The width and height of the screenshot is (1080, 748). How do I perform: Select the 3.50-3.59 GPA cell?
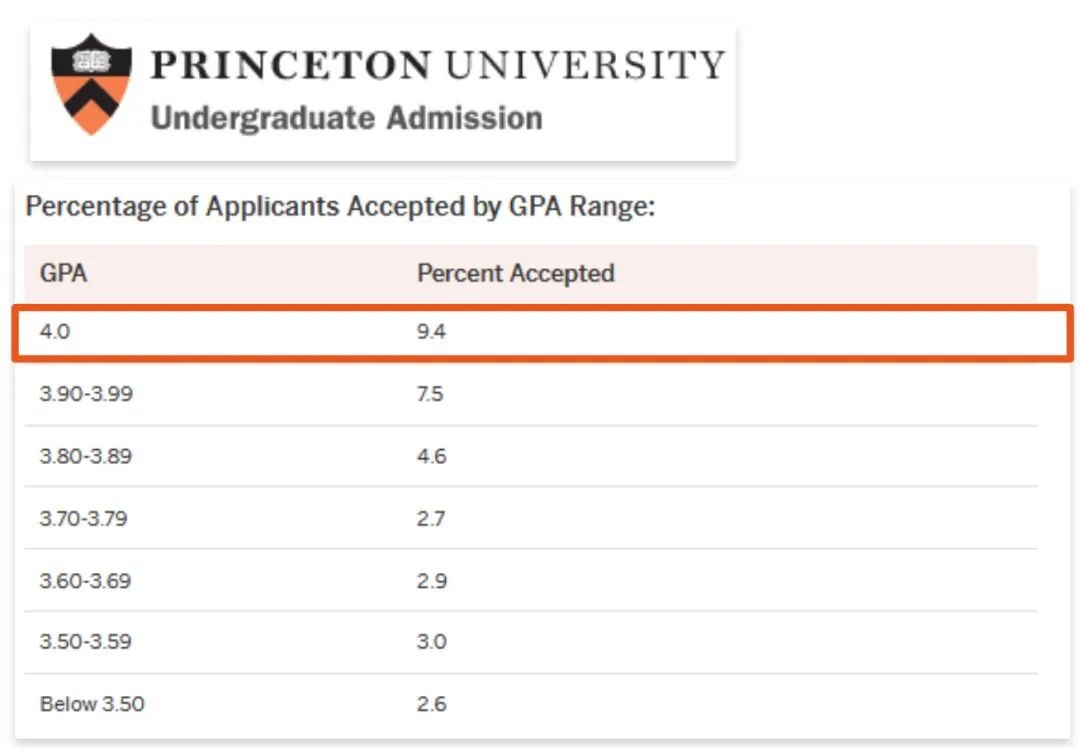pyautogui.click(x=85, y=641)
